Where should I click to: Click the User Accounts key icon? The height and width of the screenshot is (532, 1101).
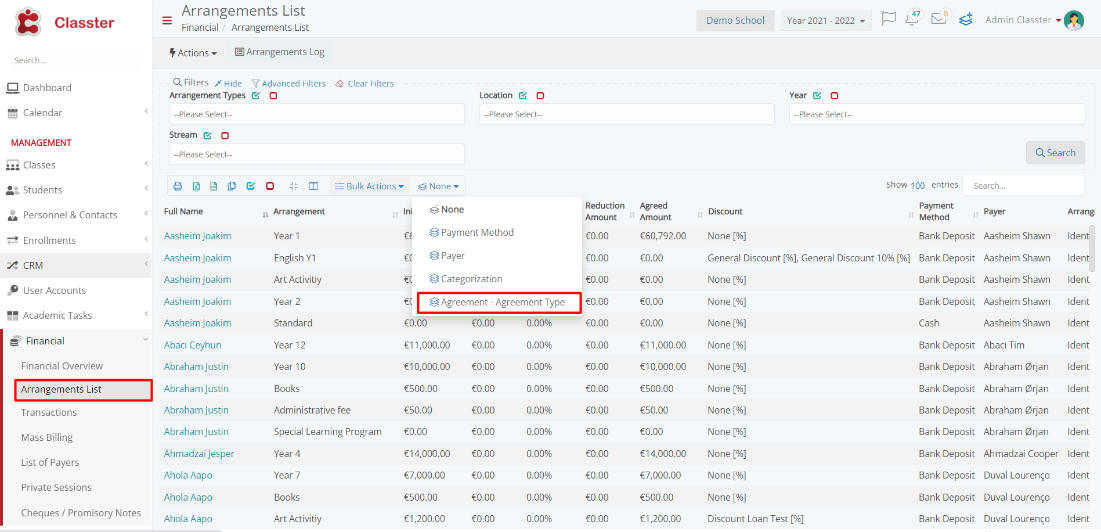click(x=13, y=291)
